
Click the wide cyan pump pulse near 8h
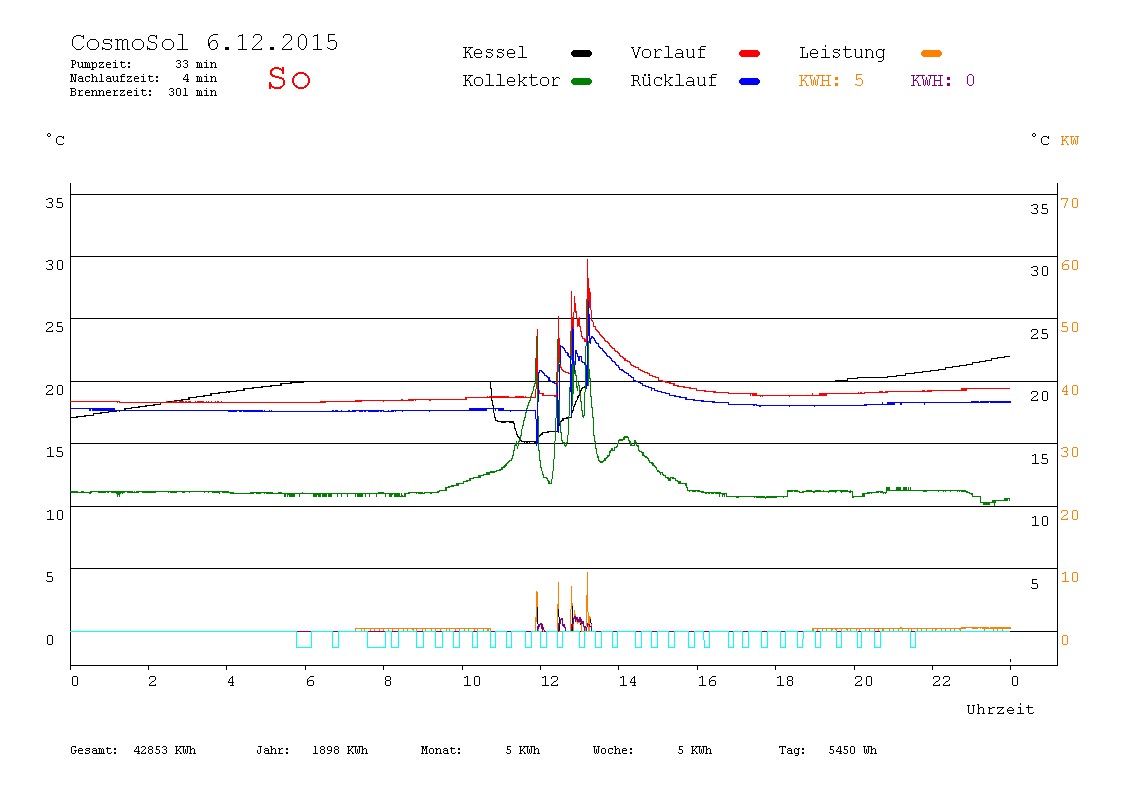376,639
